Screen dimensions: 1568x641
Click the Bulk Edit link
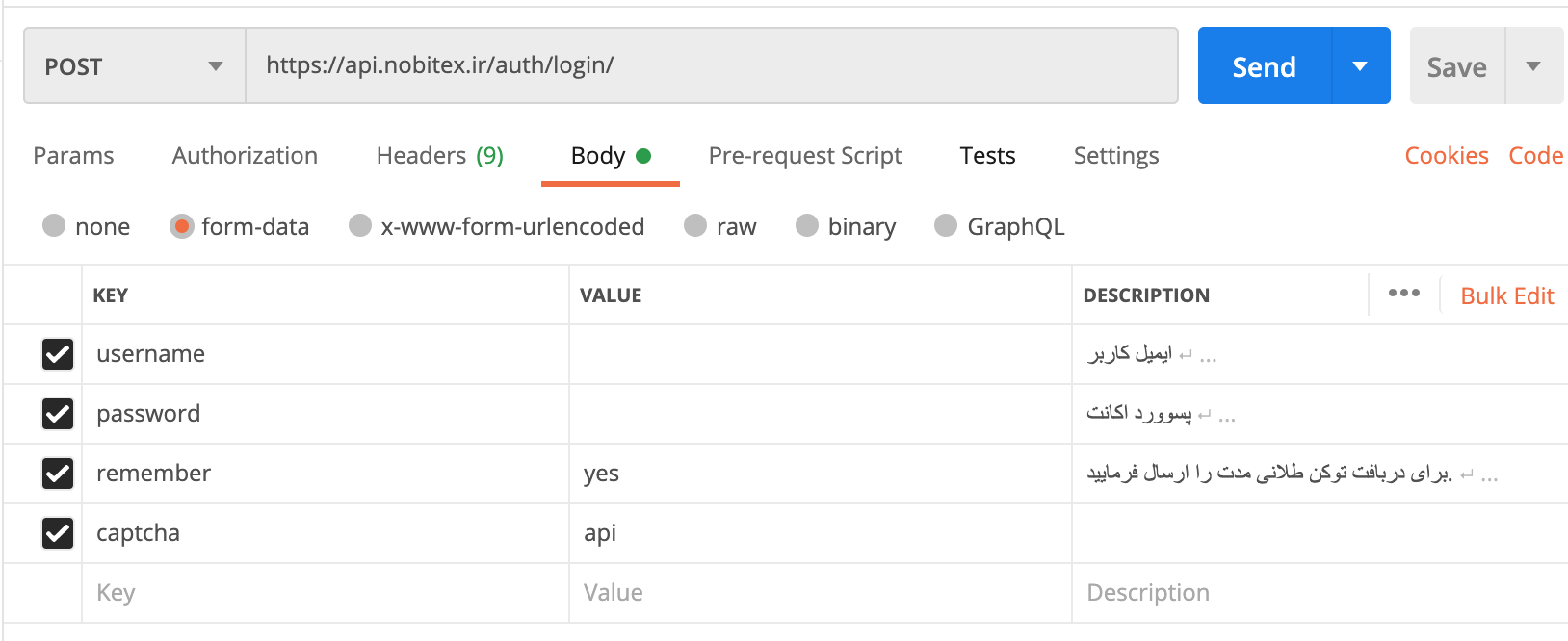click(1506, 295)
